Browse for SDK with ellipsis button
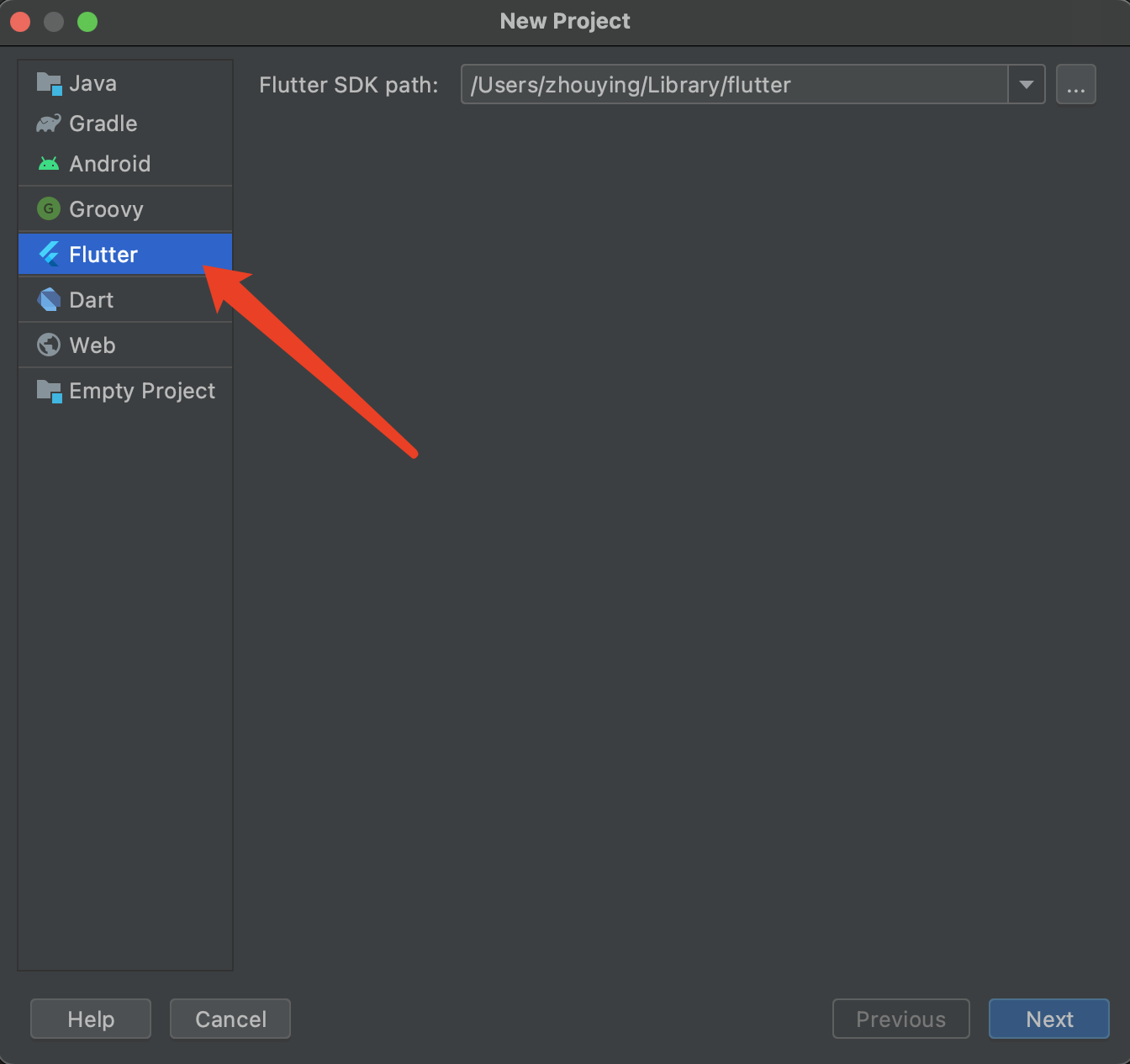Screen dimensions: 1130x1064 pyautogui.click(x=1076, y=84)
